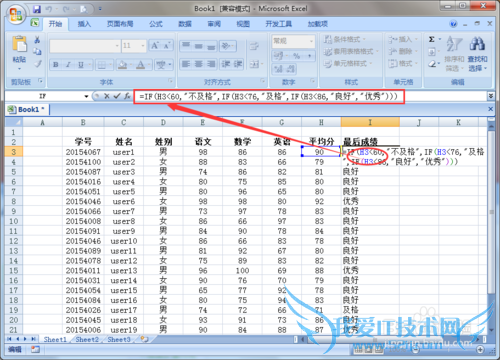Open 单元格样式 cell styles
Viewport: 500px width, 360px height.
pyautogui.click(x=348, y=63)
